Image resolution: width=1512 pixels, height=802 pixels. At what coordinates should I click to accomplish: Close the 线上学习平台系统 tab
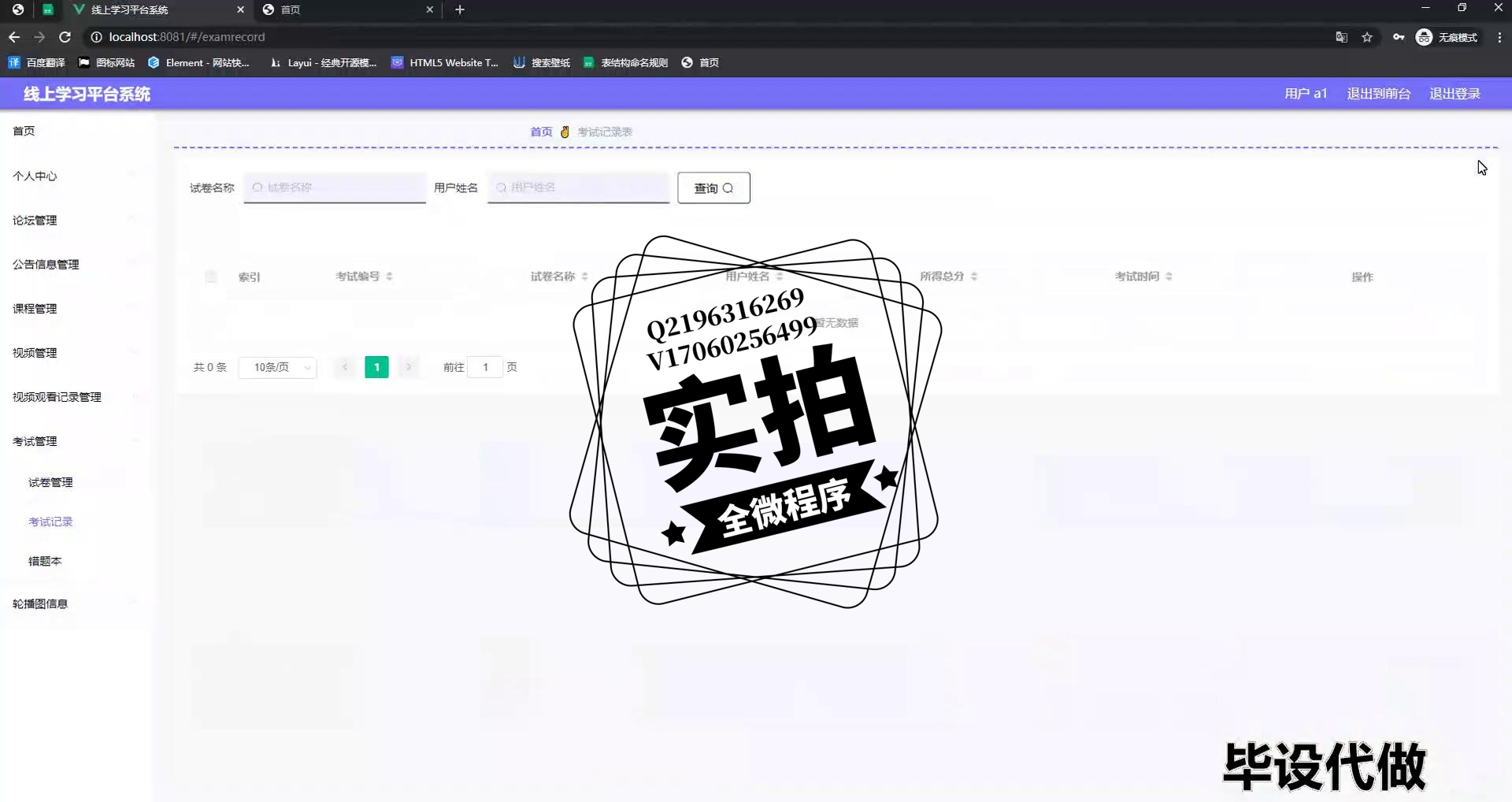click(240, 9)
